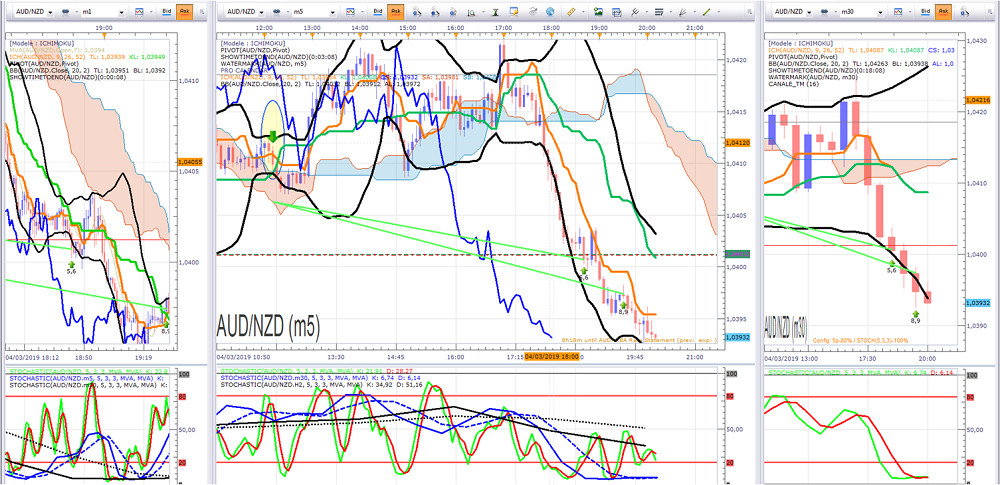Expand chart type arrow in m1 chart toolbar
This screenshot has width=1000, height=485.
(x=151, y=11)
